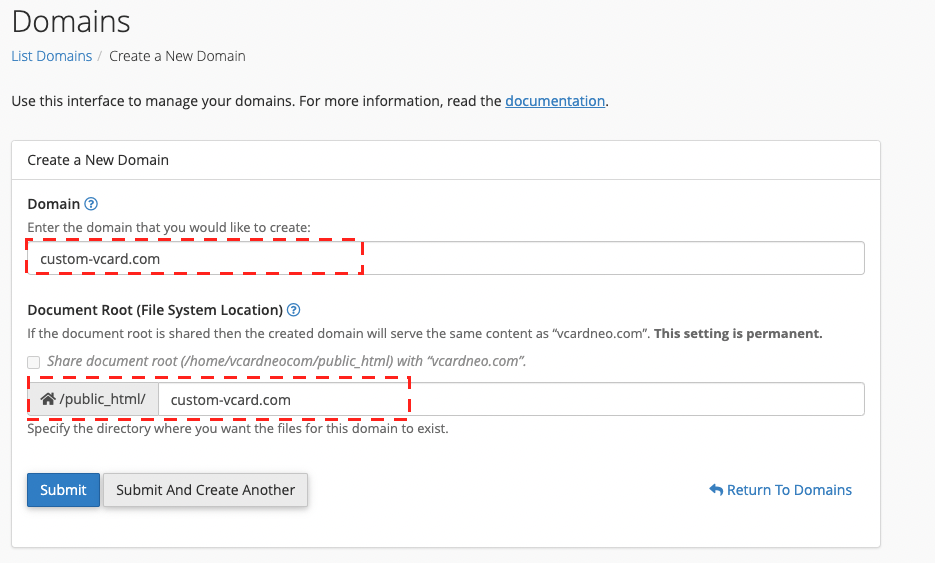Open the documentation link
The width and height of the screenshot is (935, 563).
pyautogui.click(x=555, y=101)
